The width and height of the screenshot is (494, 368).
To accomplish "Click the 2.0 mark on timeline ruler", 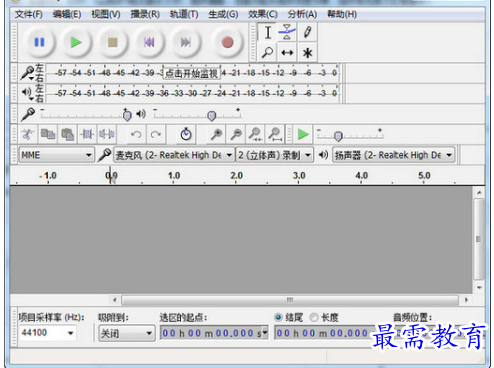I will point(236,175).
